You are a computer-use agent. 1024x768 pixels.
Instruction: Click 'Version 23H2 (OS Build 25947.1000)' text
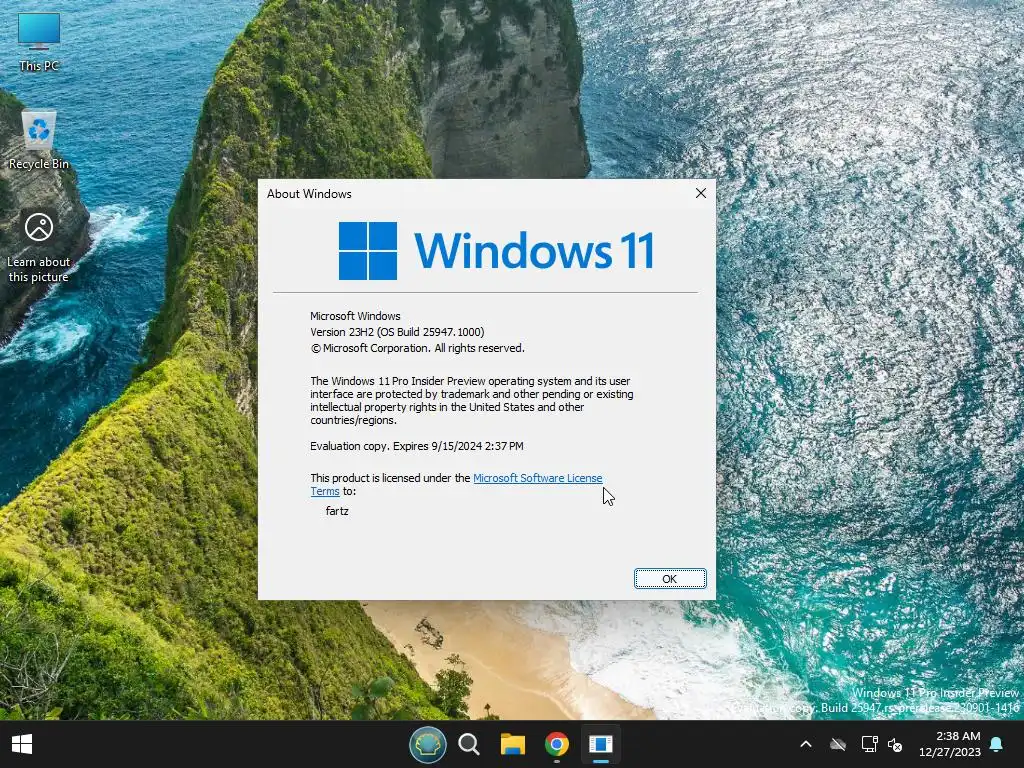tap(397, 332)
